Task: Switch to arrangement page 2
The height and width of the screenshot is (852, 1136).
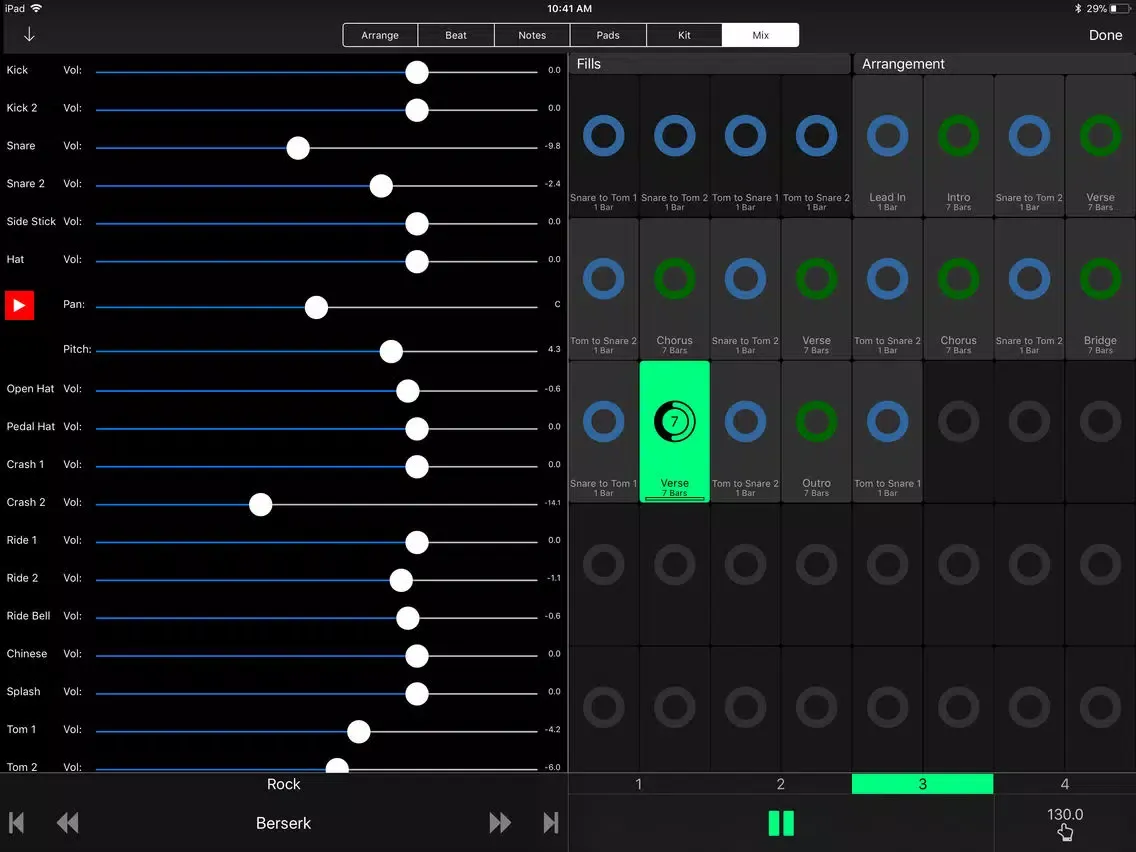Action: click(780, 784)
